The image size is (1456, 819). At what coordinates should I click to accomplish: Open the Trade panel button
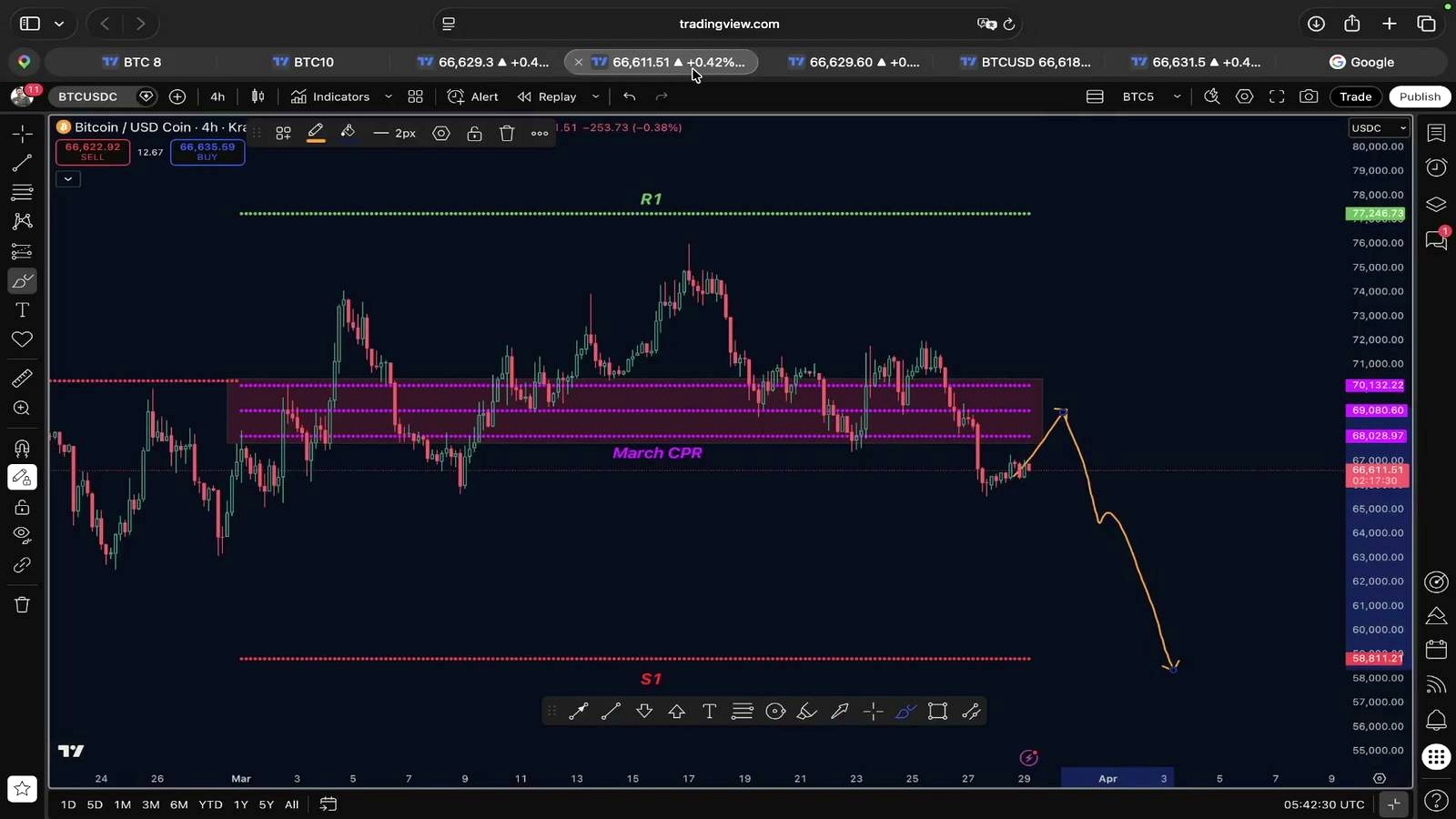point(1355,96)
